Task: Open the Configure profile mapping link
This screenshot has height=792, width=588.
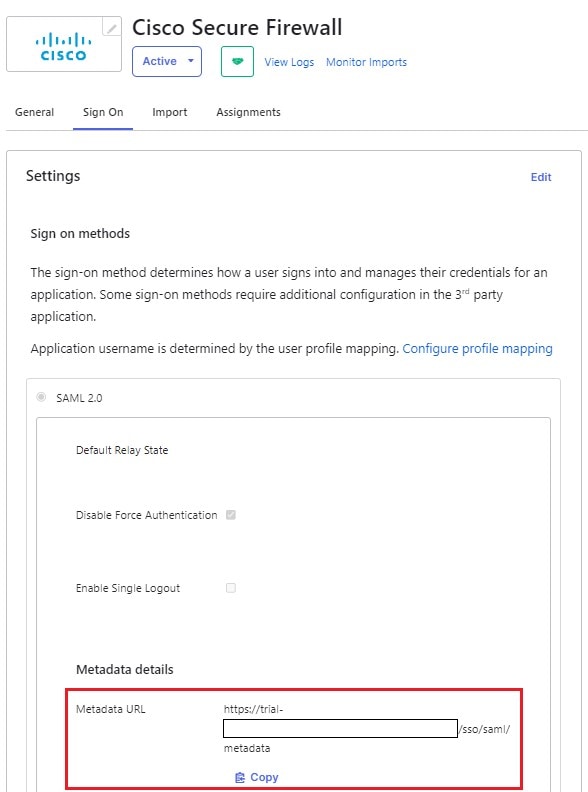Action: click(x=477, y=349)
